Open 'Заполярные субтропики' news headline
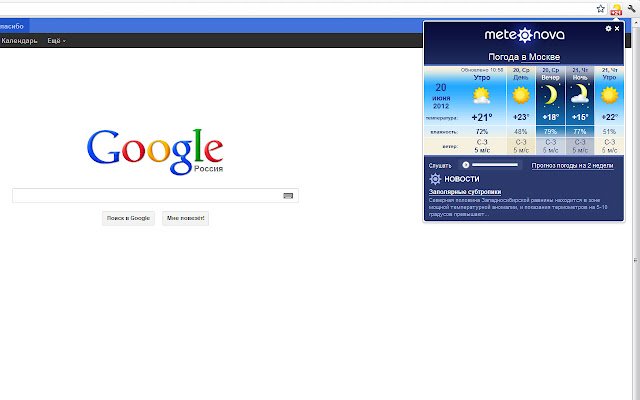 click(x=465, y=192)
